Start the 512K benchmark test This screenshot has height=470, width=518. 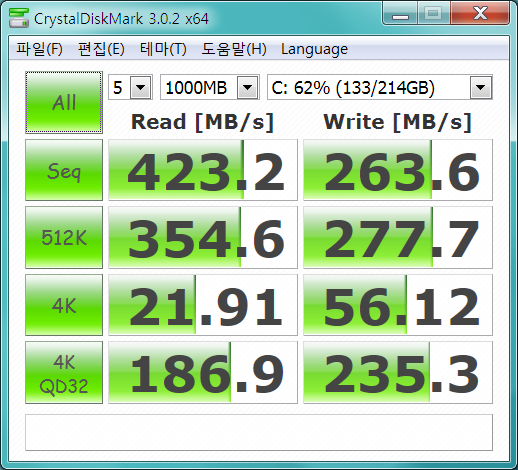[64, 237]
